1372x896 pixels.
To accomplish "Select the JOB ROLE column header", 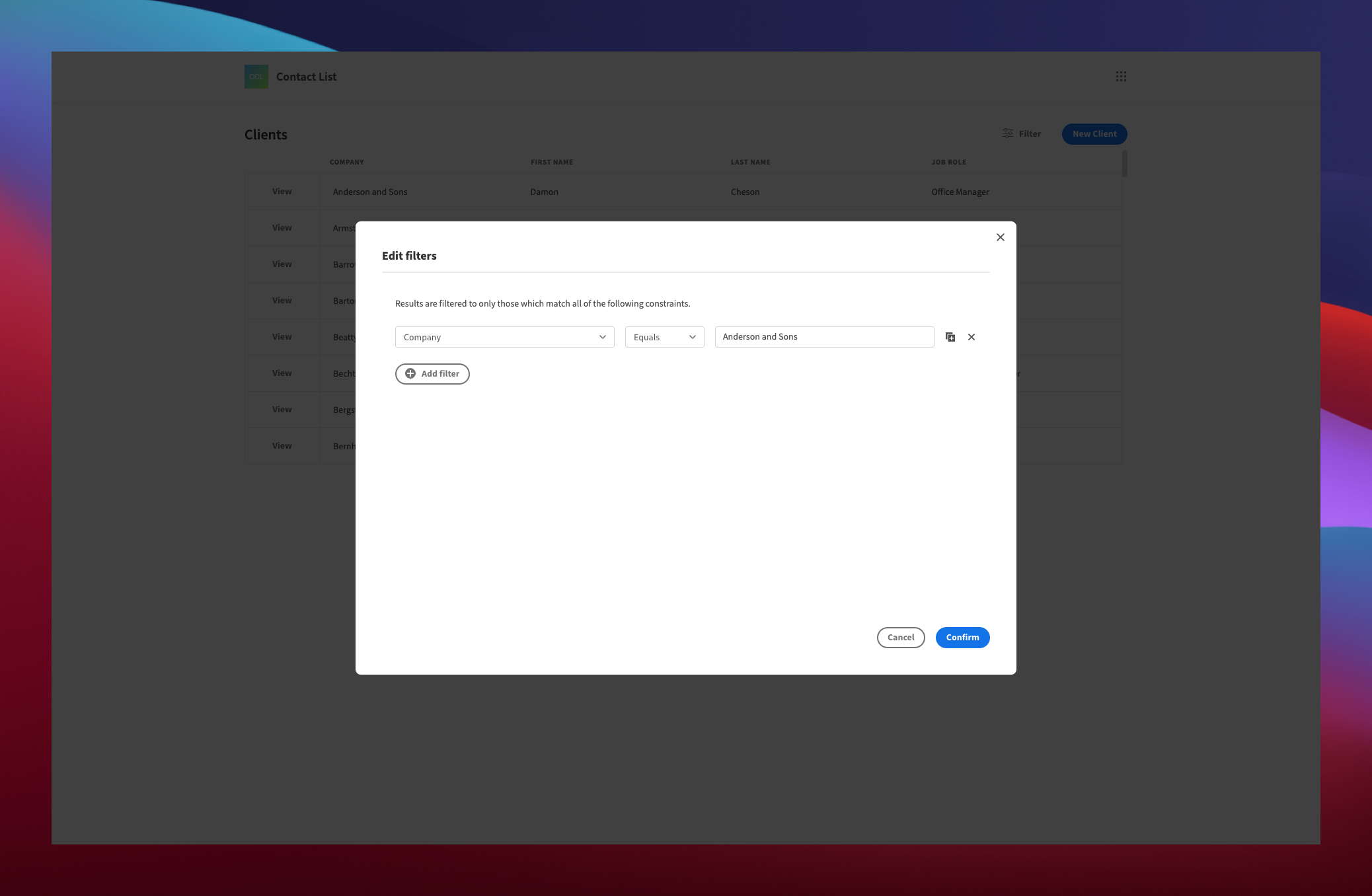I will [948, 162].
